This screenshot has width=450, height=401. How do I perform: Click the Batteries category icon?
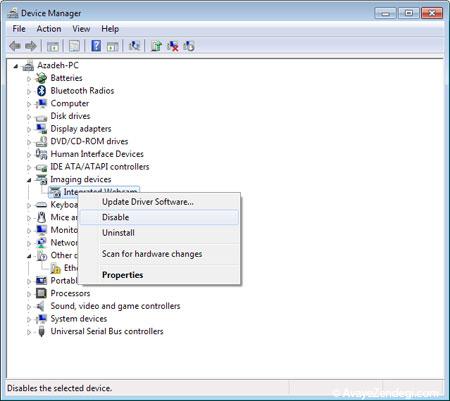coord(41,78)
